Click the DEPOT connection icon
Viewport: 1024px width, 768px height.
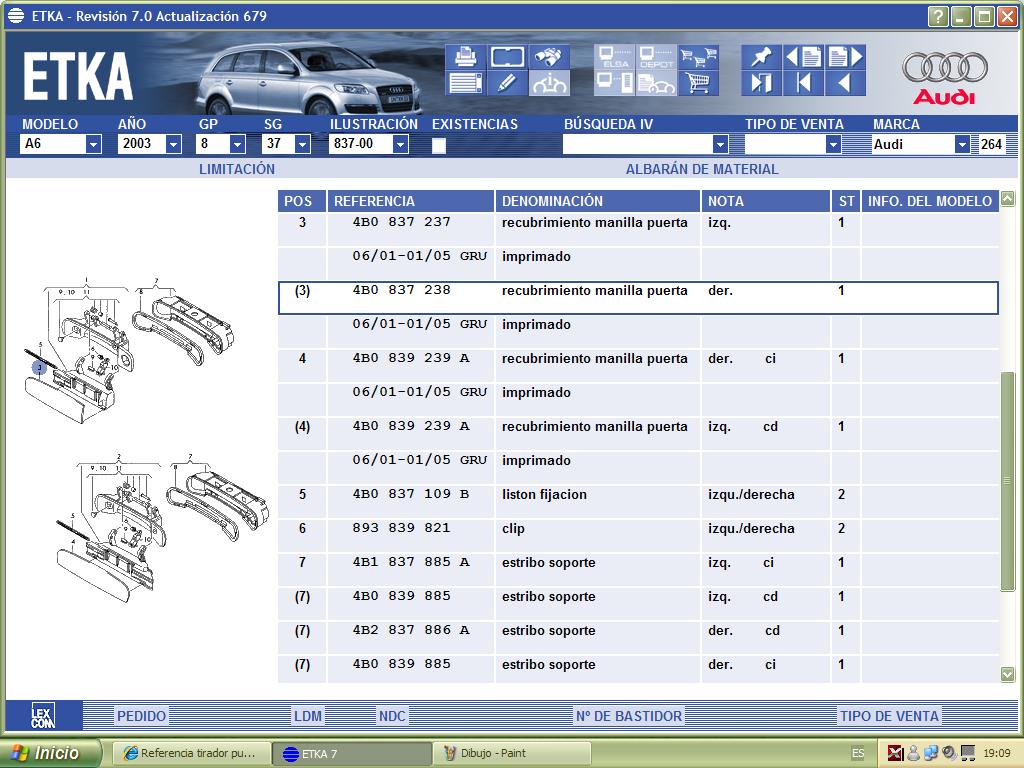pos(656,57)
